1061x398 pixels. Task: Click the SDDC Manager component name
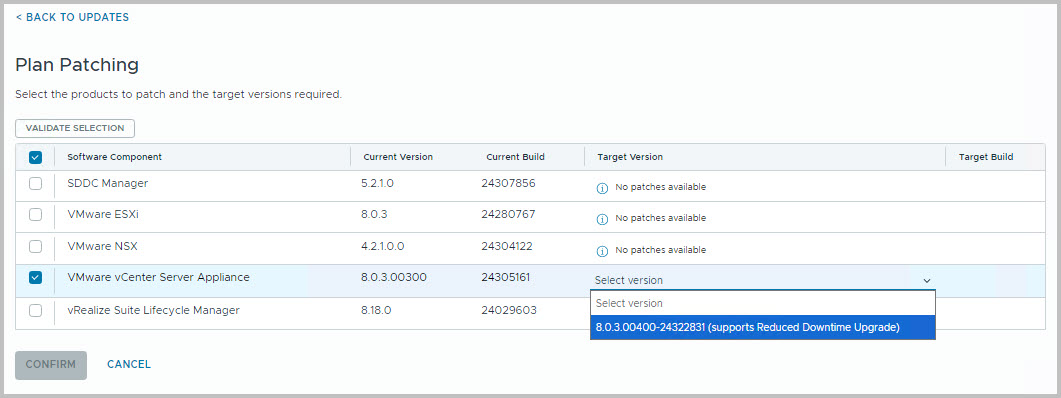(108, 183)
